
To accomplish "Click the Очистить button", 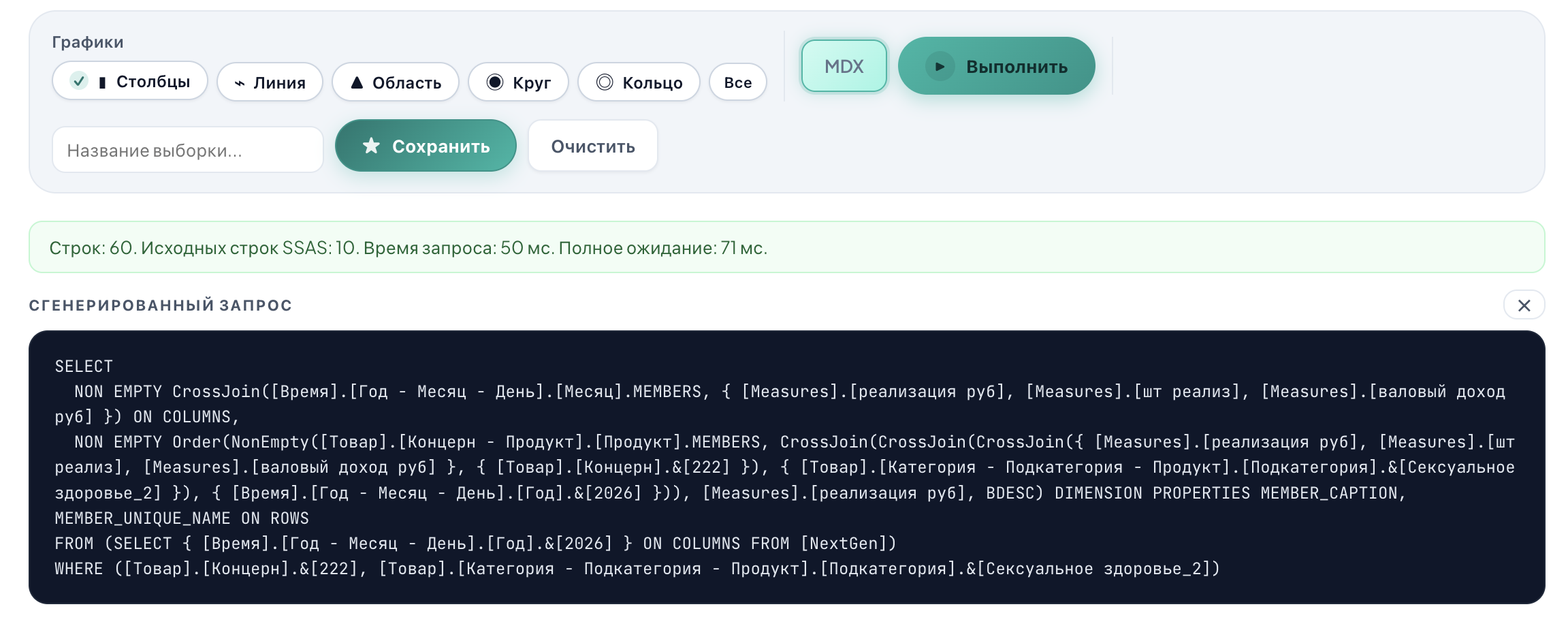I will pyautogui.click(x=593, y=146).
